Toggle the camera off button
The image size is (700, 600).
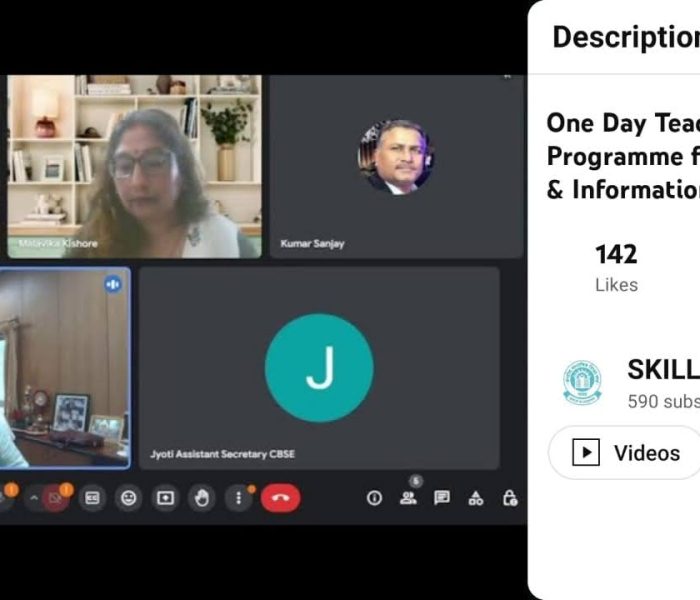(x=55, y=497)
